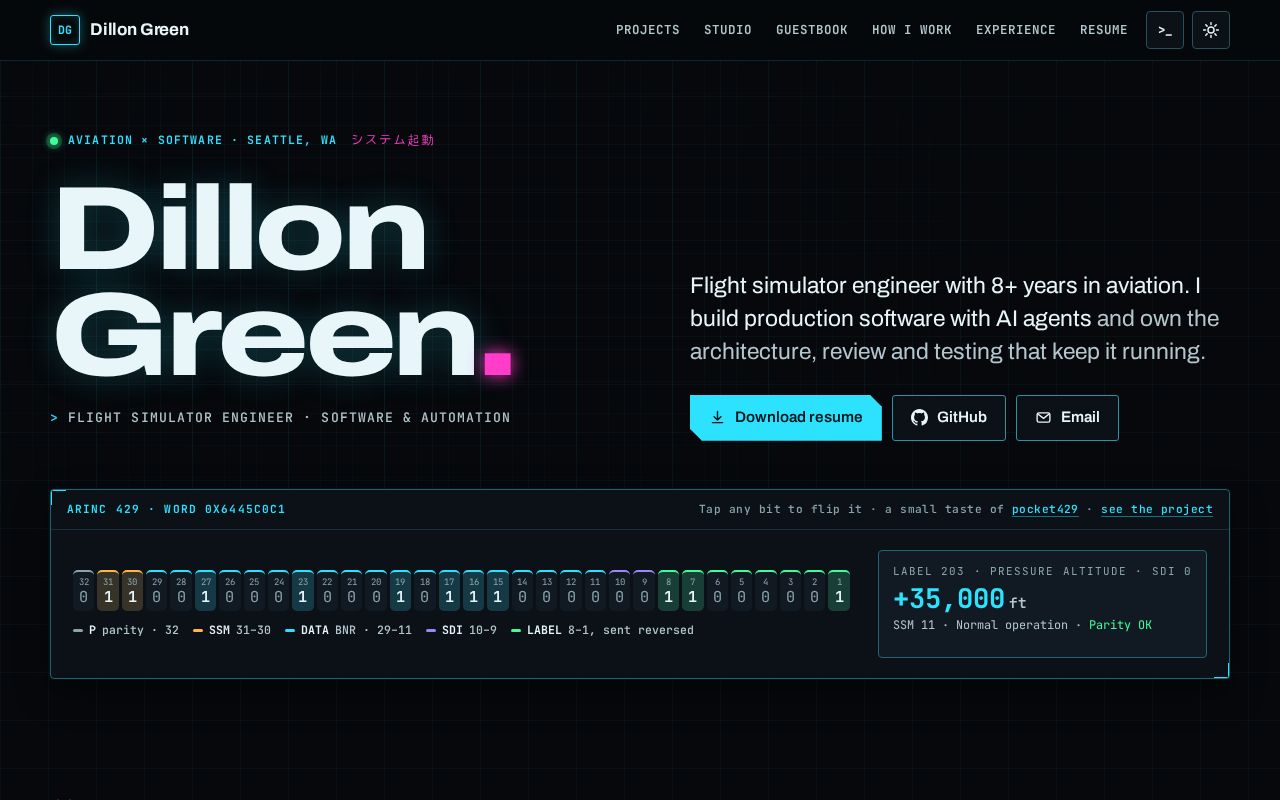The image size is (1280, 800).
Task: Open the terminal prompt icon button
Action: 1165,30
